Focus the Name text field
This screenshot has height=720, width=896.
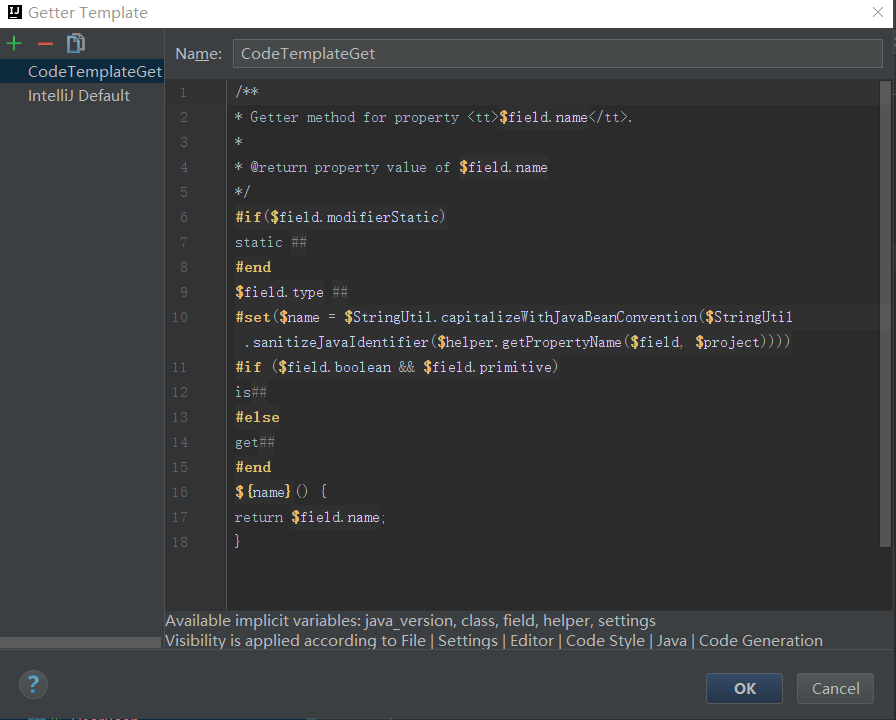[557, 53]
